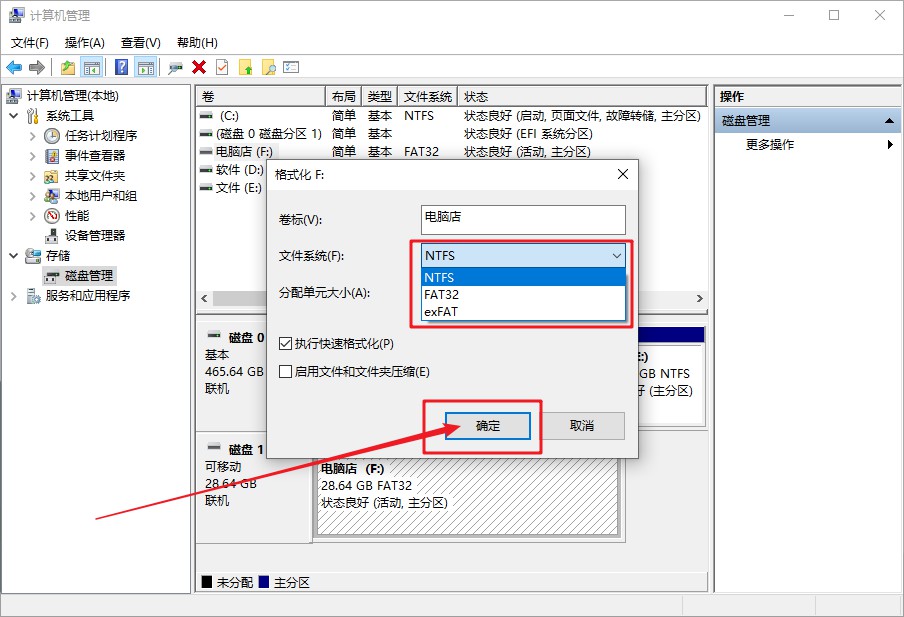The width and height of the screenshot is (904, 617).
Task: Toggle the console tree visibility icon
Action: point(92,67)
